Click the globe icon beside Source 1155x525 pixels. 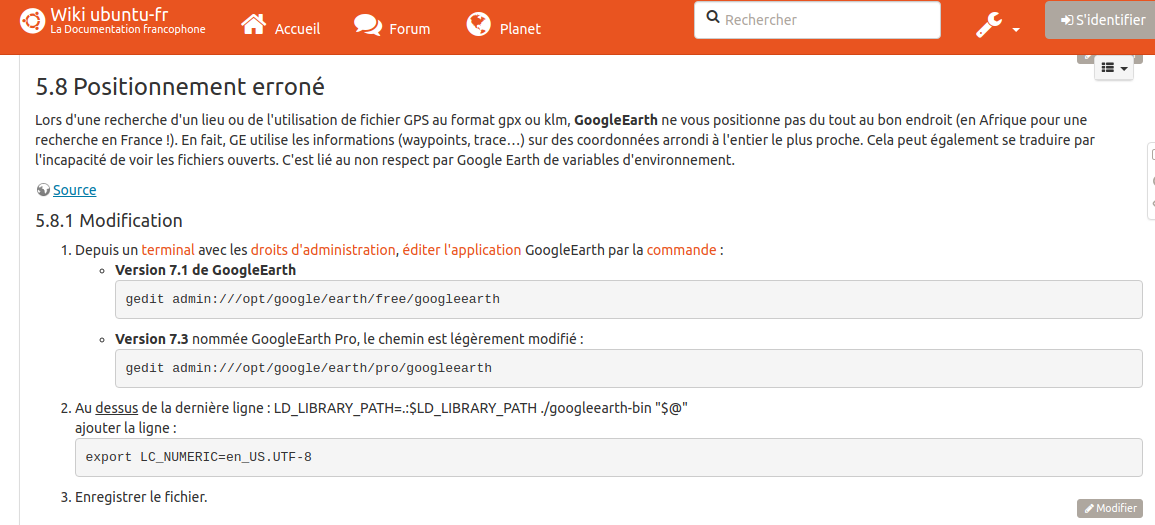[43, 190]
